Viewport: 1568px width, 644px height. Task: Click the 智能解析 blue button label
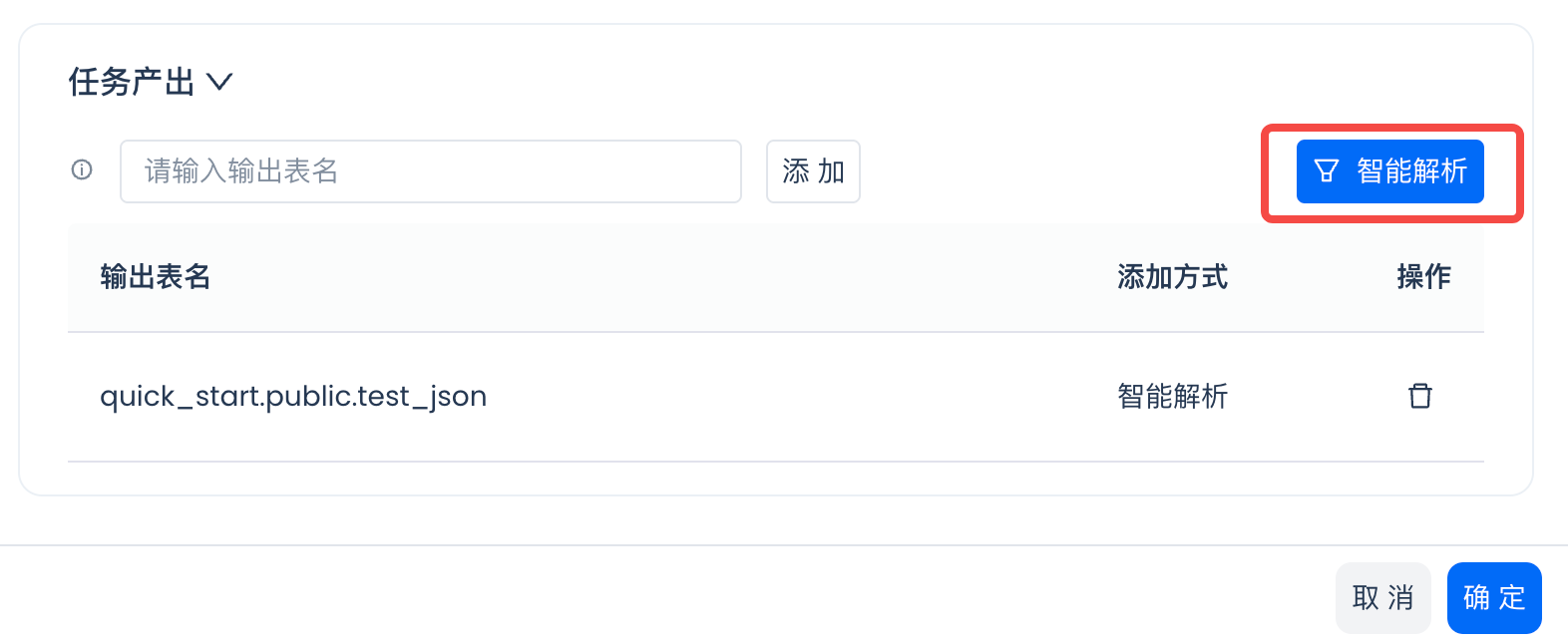click(x=1411, y=171)
